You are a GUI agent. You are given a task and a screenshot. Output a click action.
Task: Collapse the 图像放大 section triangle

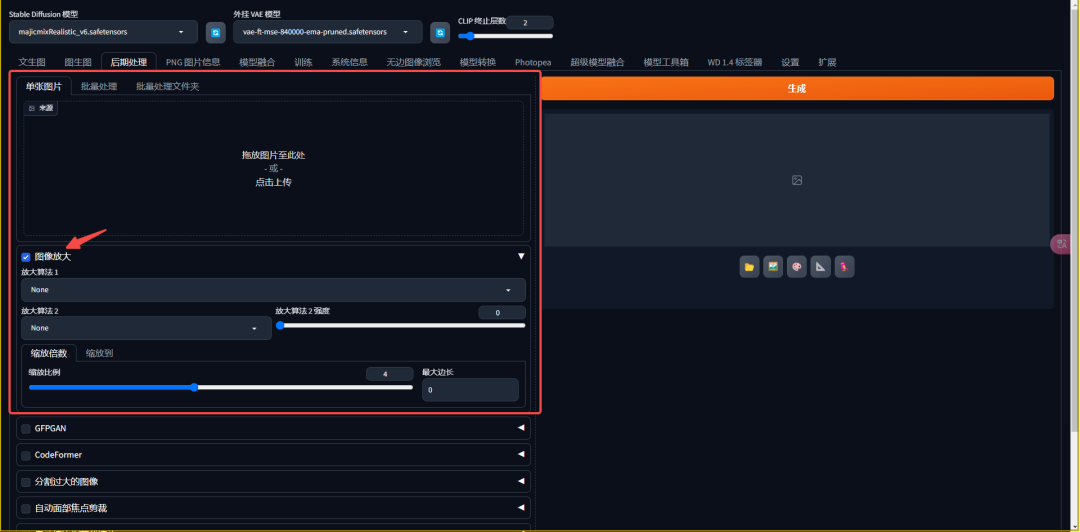(x=521, y=256)
